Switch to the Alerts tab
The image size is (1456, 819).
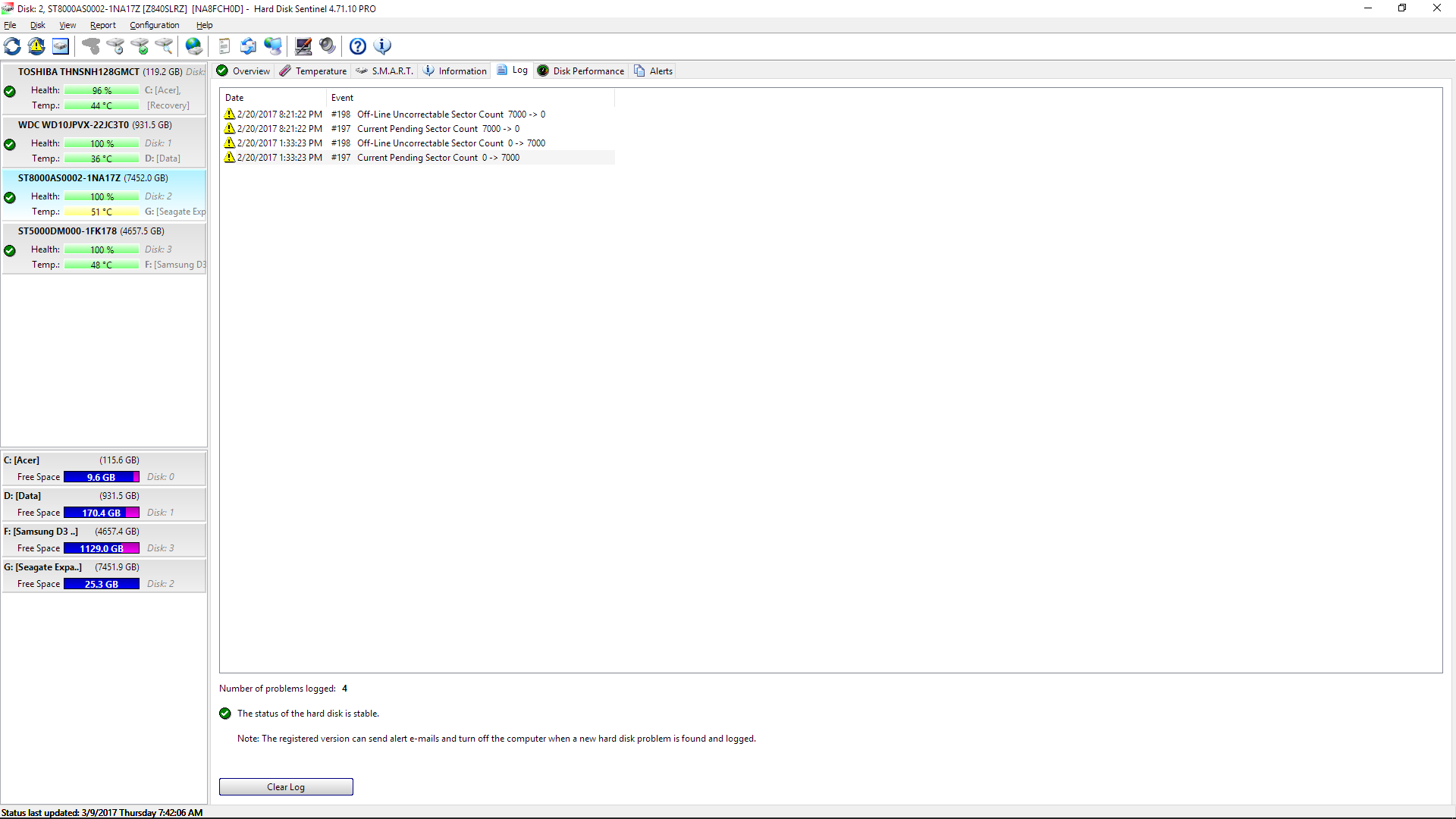click(654, 71)
